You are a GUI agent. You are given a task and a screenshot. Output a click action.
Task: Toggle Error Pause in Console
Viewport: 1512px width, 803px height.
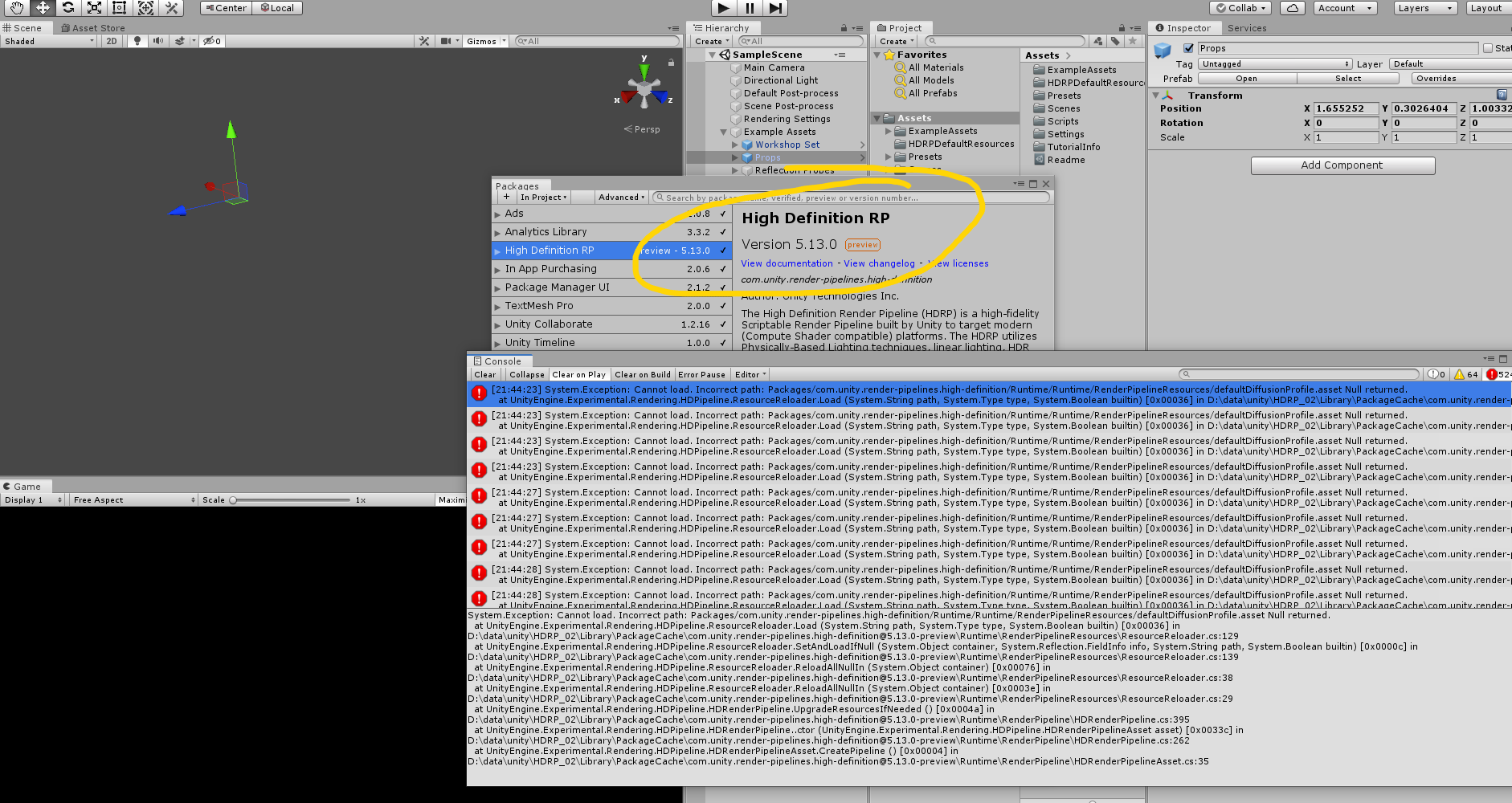click(x=701, y=374)
